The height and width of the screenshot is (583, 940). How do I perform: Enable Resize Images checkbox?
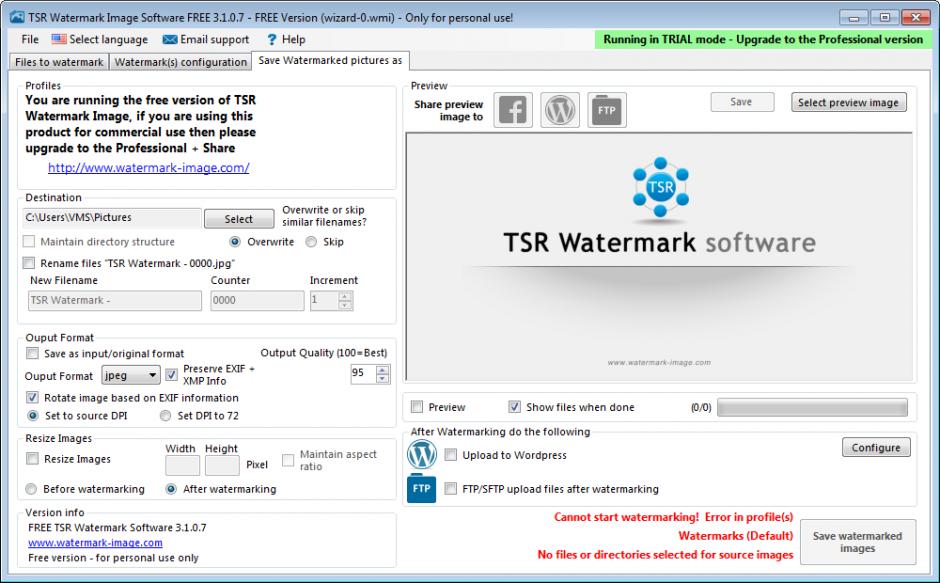(32, 459)
